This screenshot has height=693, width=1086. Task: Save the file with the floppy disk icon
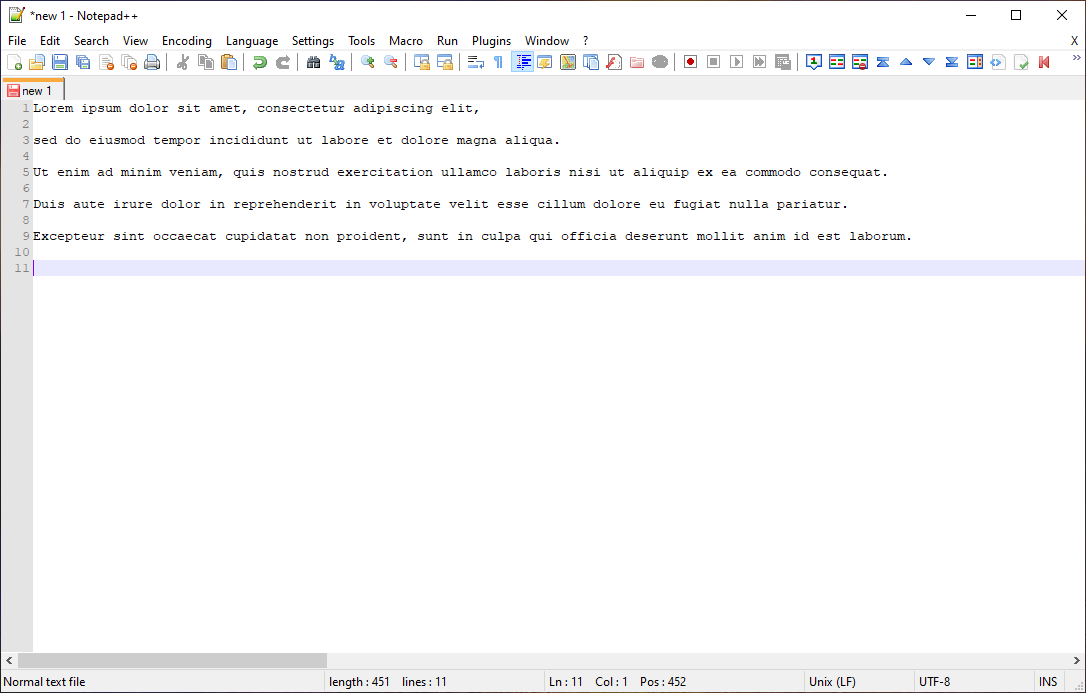pos(60,62)
